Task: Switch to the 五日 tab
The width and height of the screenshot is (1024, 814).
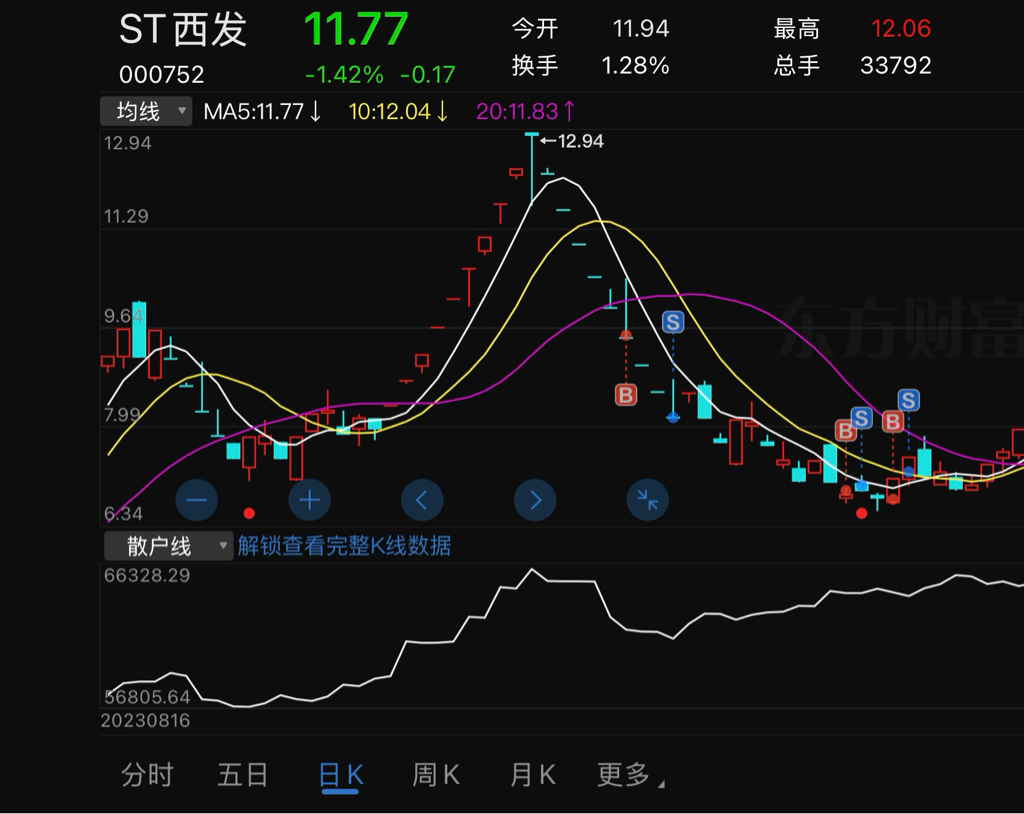Action: point(242,775)
